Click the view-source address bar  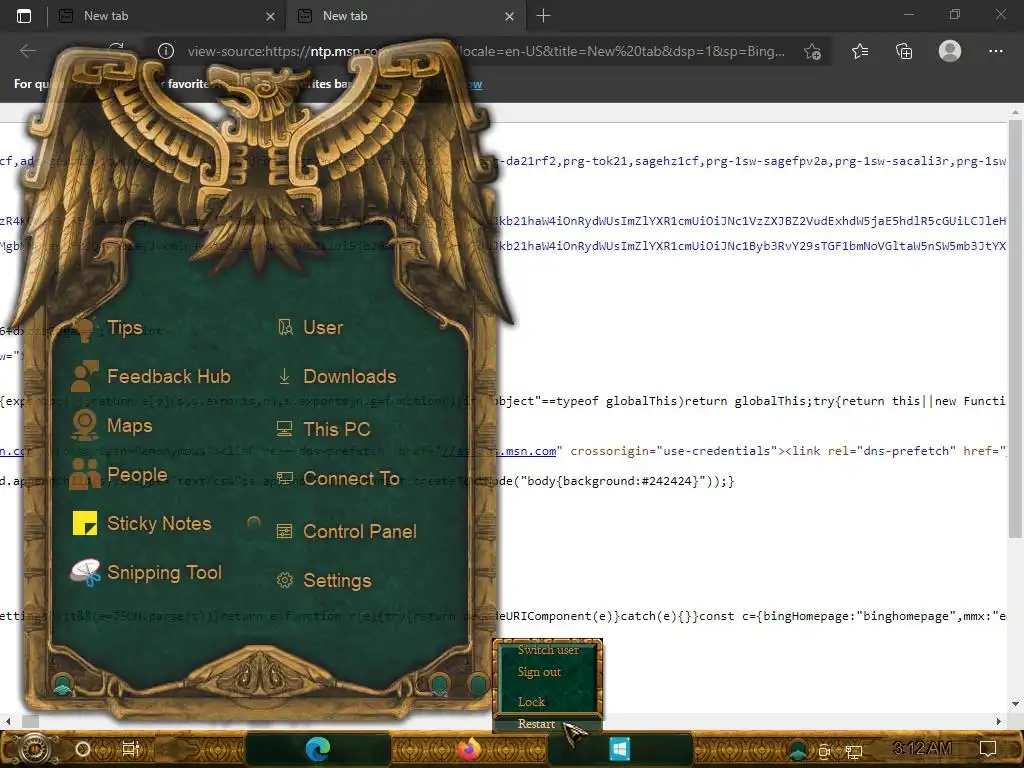pos(486,51)
